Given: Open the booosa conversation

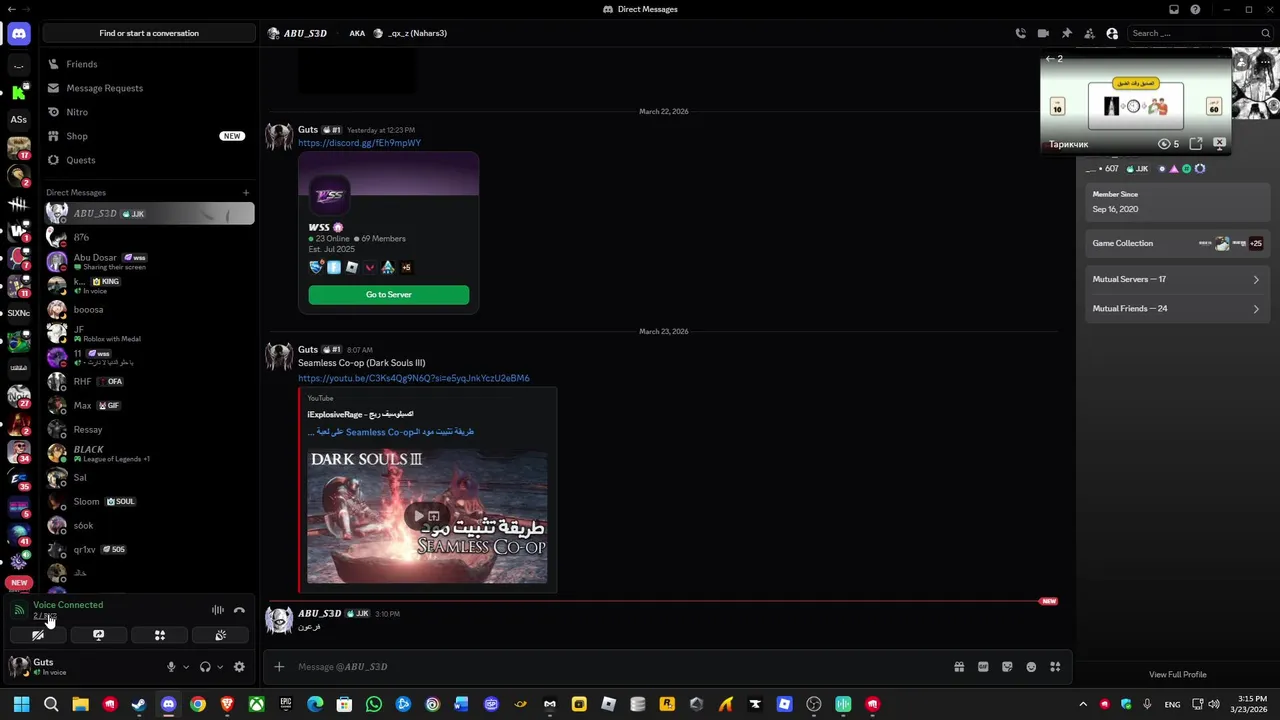Looking at the screenshot, I should [x=148, y=309].
